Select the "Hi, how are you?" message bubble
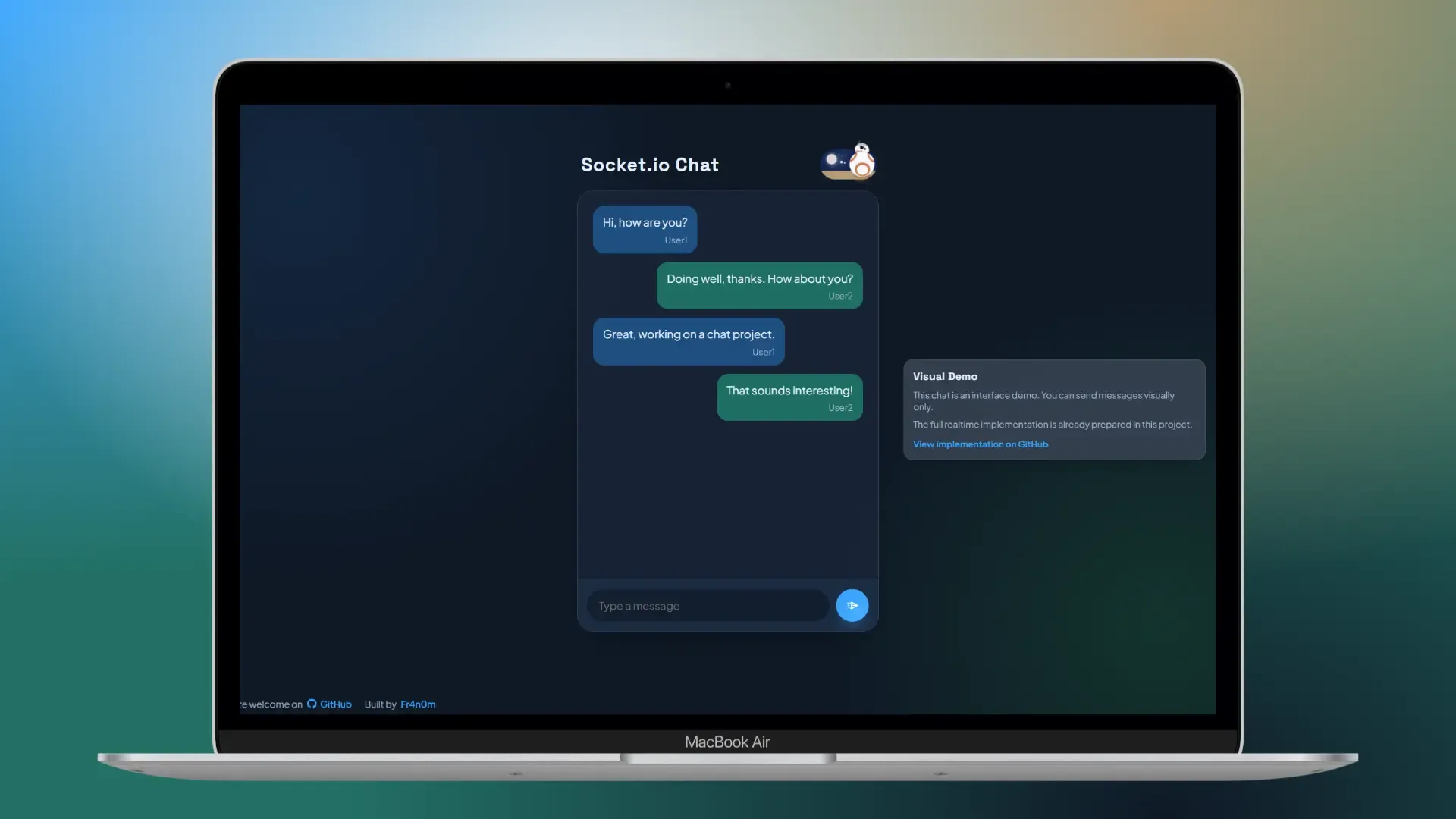Image resolution: width=1456 pixels, height=819 pixels. pyautogui.click(x=645, y=228)
